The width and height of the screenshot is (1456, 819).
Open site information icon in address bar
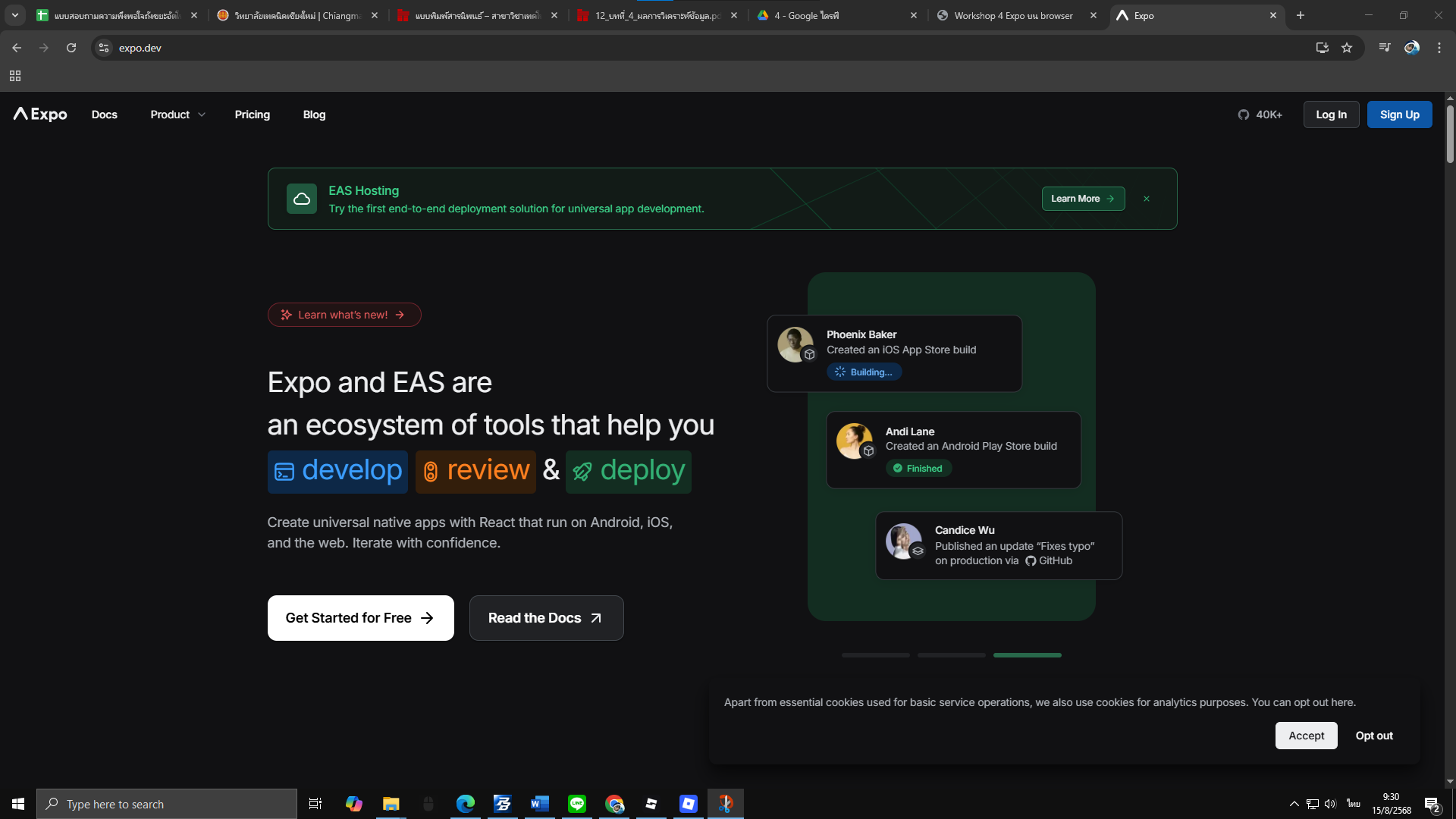tap(104, 48)
